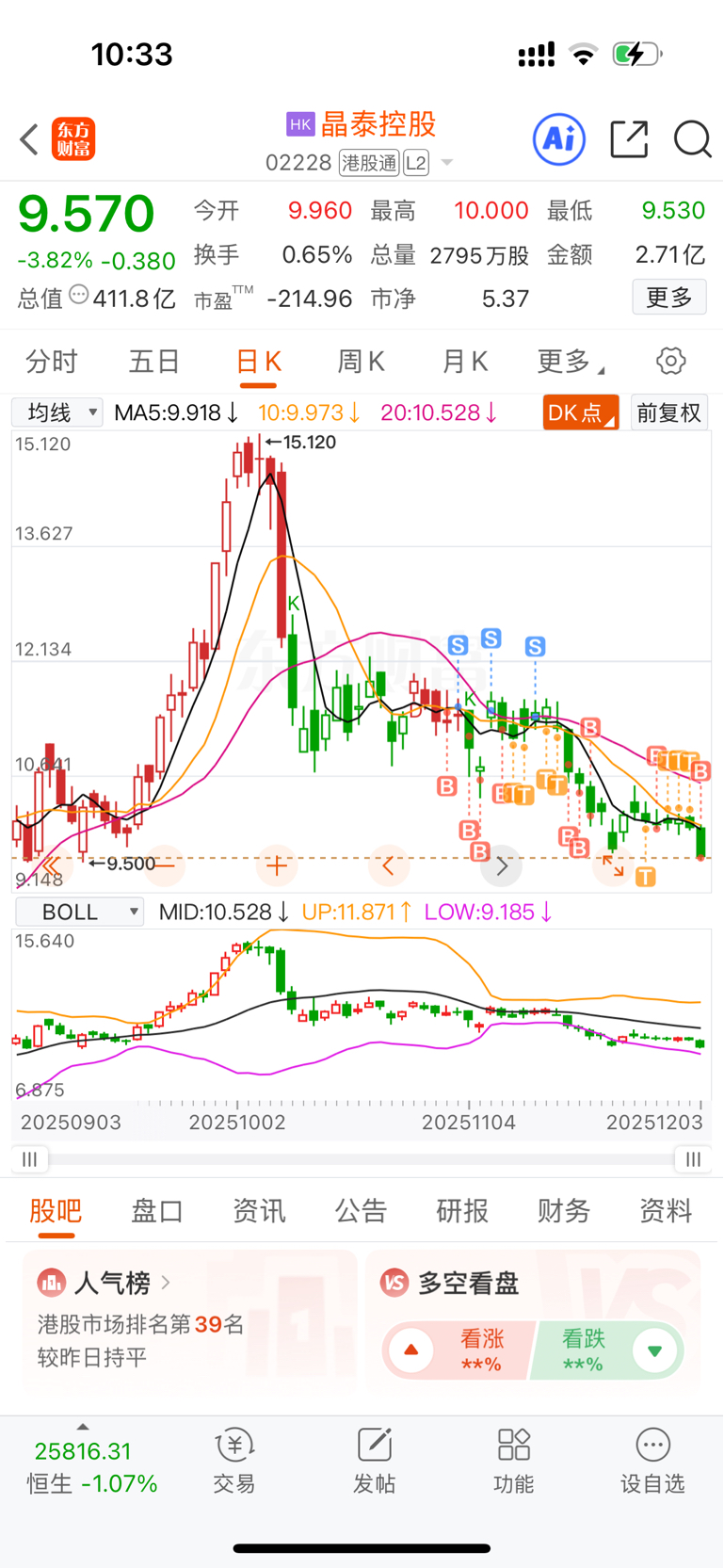Tap the right range slider handle

pyautogui.click(x=693, y=1159)
